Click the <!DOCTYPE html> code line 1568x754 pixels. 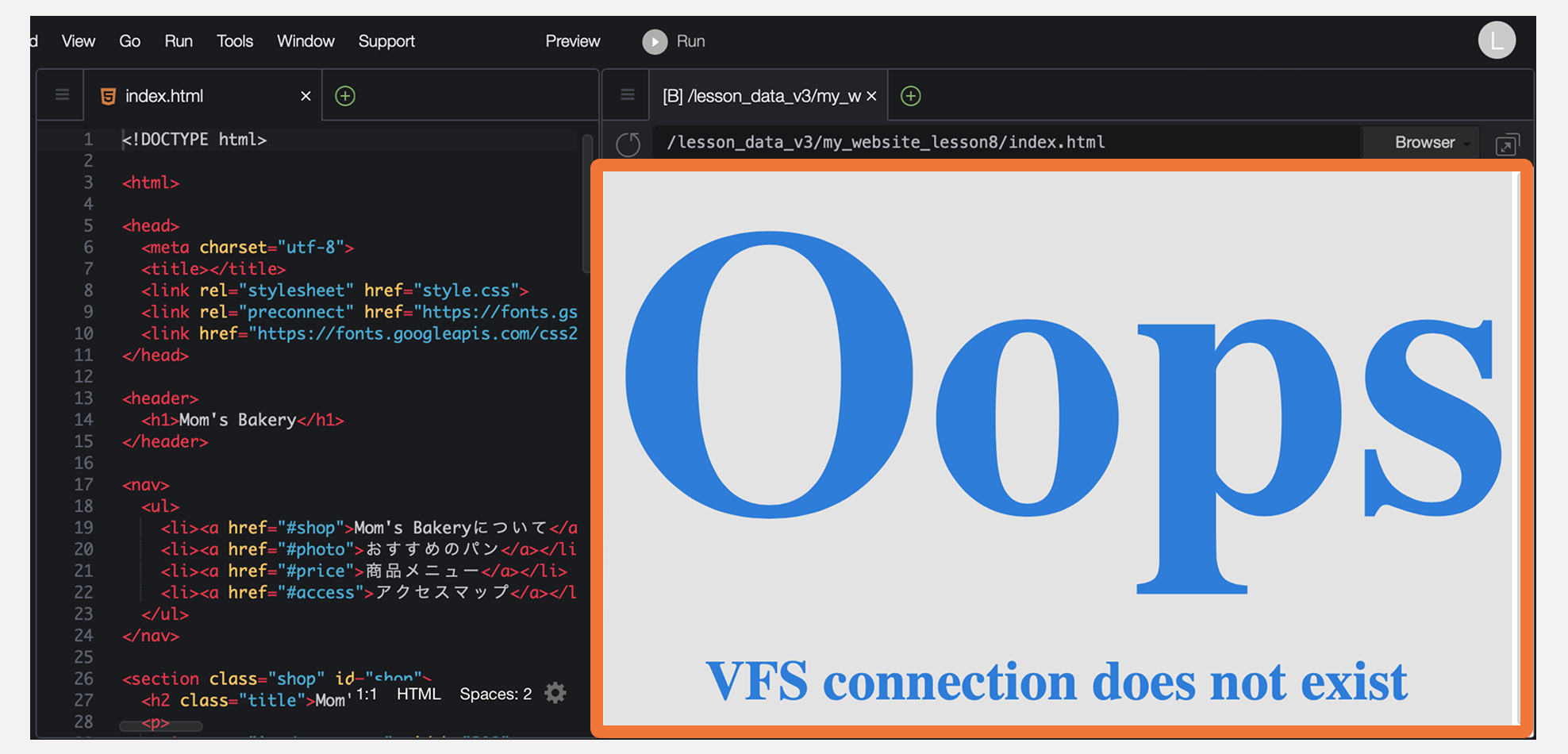(194, 140)
